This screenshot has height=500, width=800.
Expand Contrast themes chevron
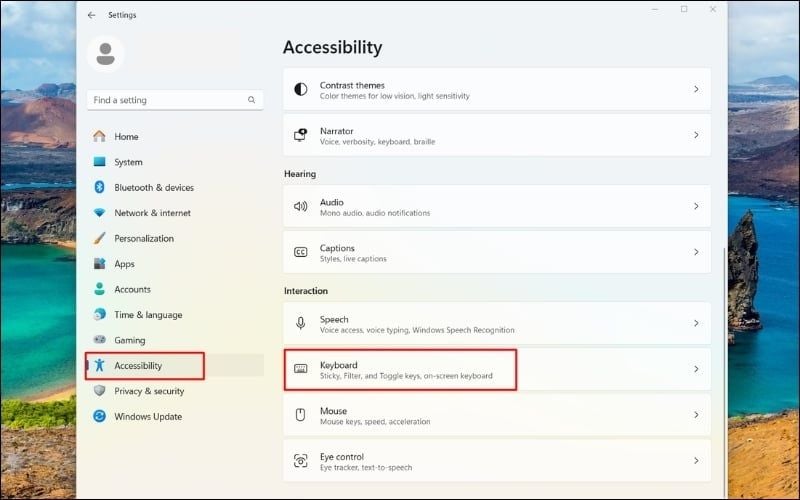(x=696, y=89)
